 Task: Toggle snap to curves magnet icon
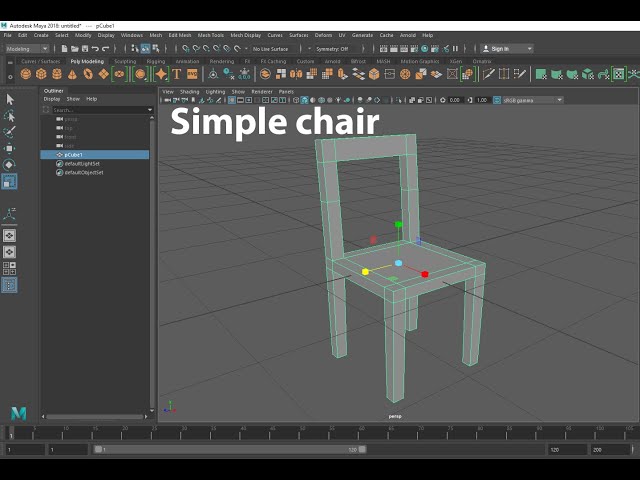pyautogui.click(x=196, y=49)
